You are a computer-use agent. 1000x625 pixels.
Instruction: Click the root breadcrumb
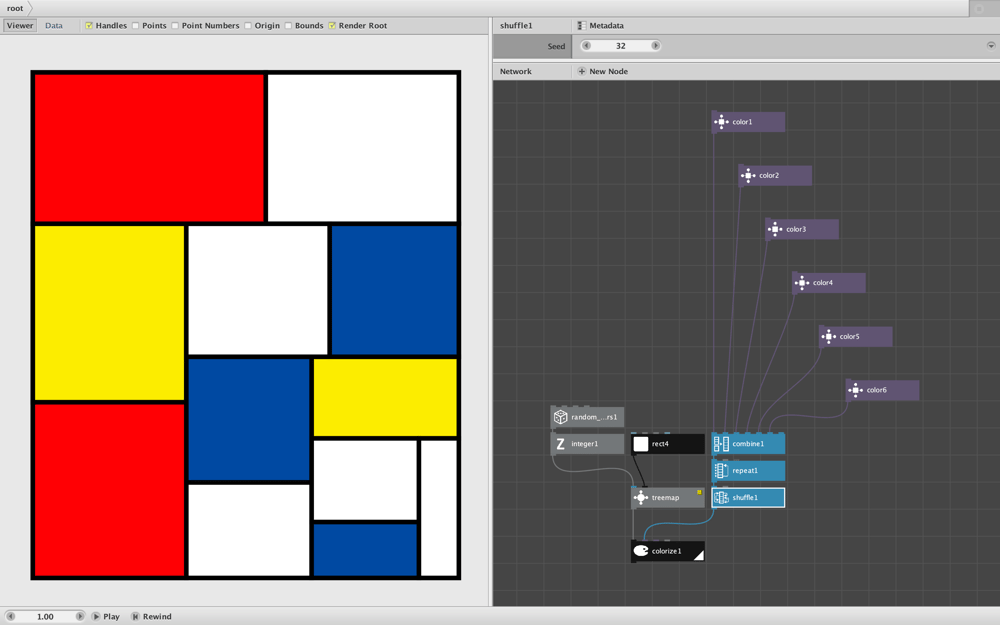pos(15,8)
